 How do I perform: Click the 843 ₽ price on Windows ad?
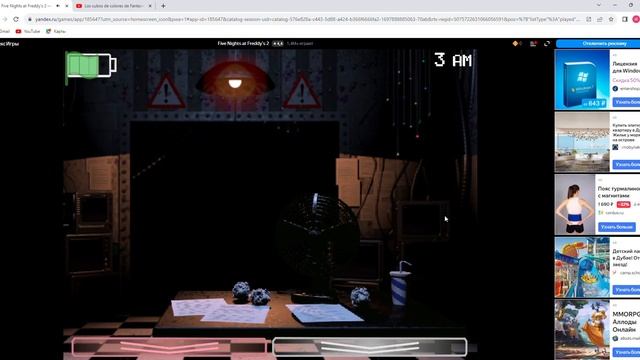pos(594,104)
